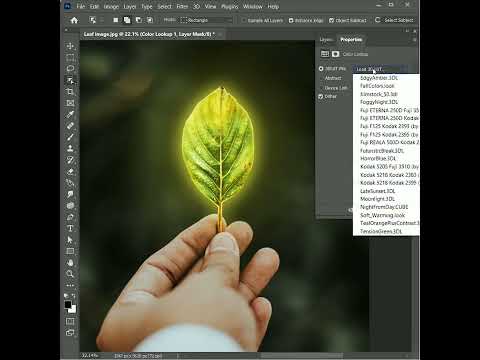Select the Lasso tool
Image resolution: width=480 pixels, height=360 pixels.
click(70, 69)
